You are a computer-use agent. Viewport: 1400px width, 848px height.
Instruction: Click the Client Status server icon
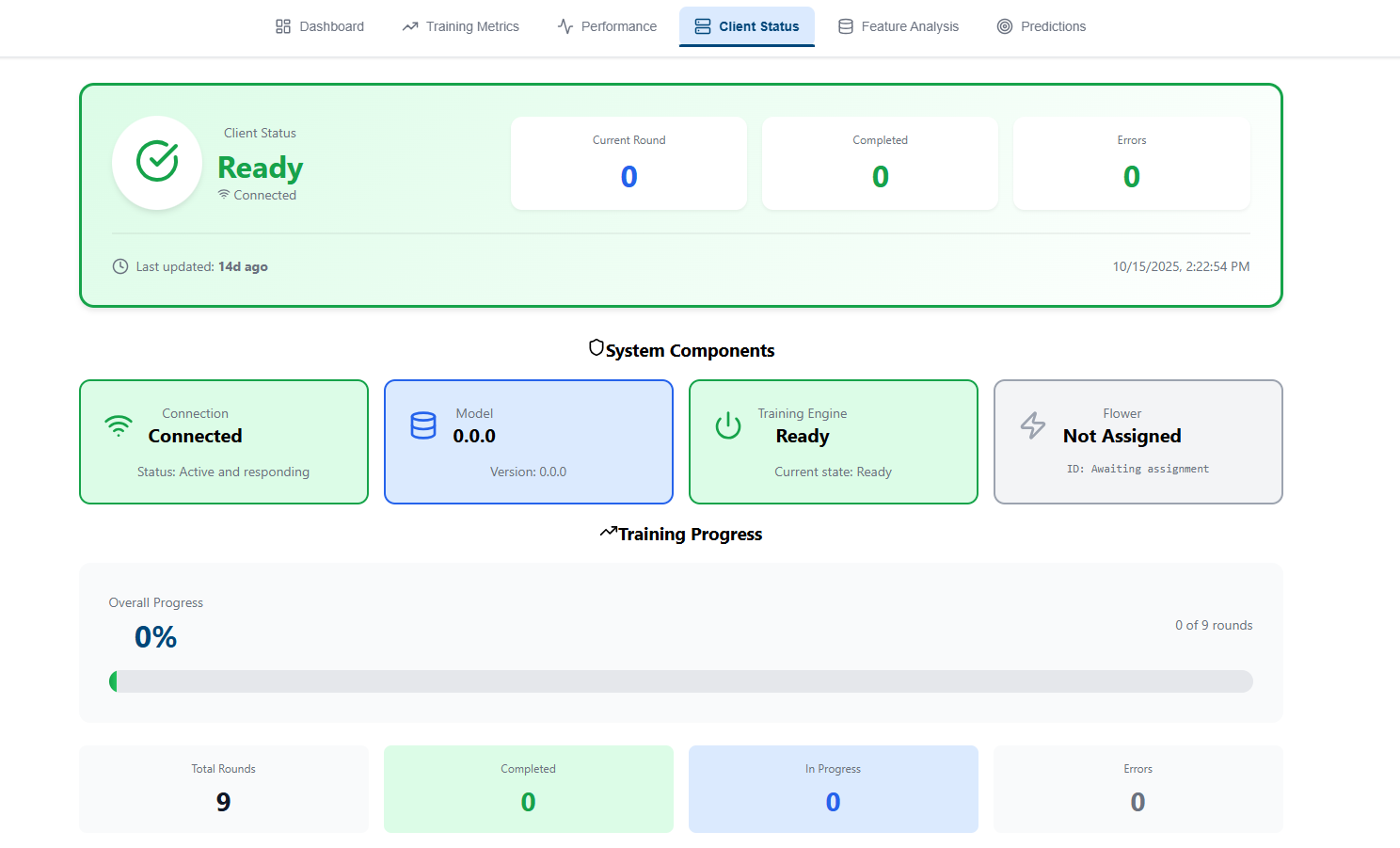point(703,26)
